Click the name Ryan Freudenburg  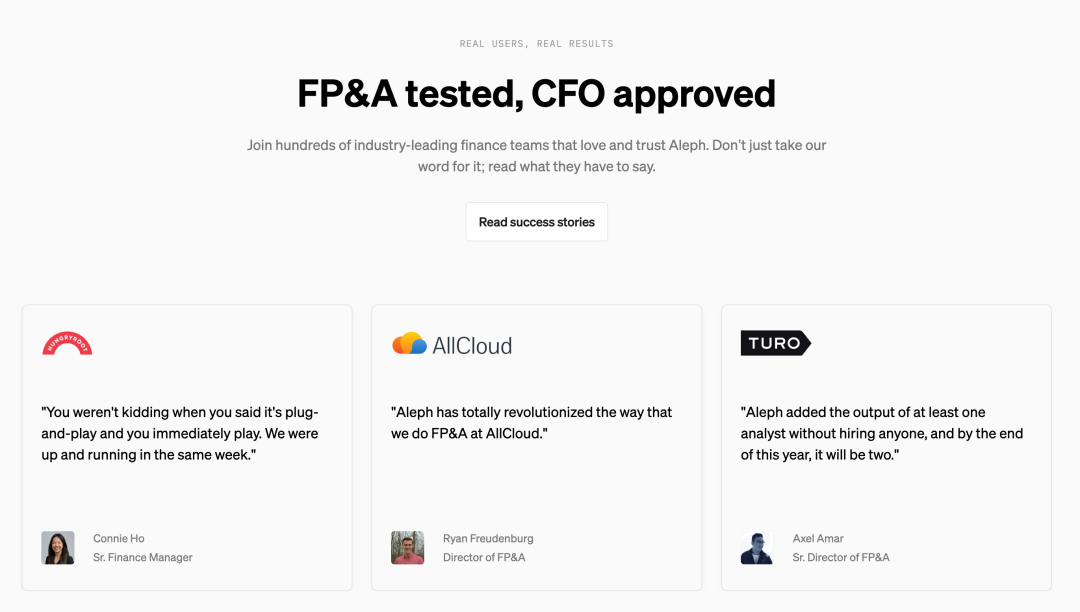488,538
